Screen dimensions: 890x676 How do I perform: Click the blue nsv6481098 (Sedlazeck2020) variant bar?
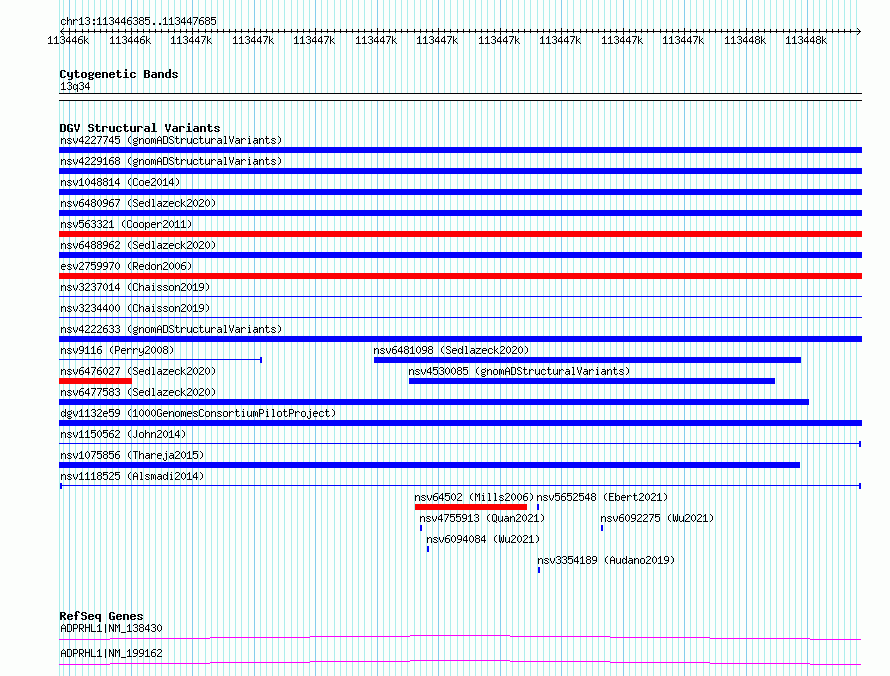click(587, 360)
